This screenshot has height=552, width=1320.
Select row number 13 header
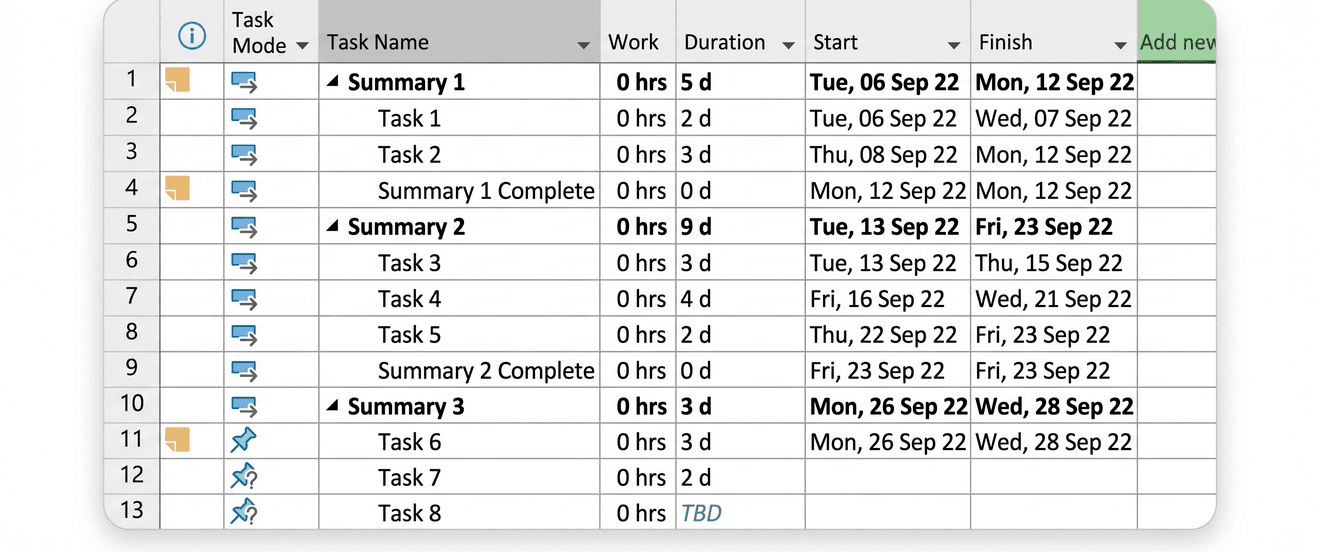(132, 512)
